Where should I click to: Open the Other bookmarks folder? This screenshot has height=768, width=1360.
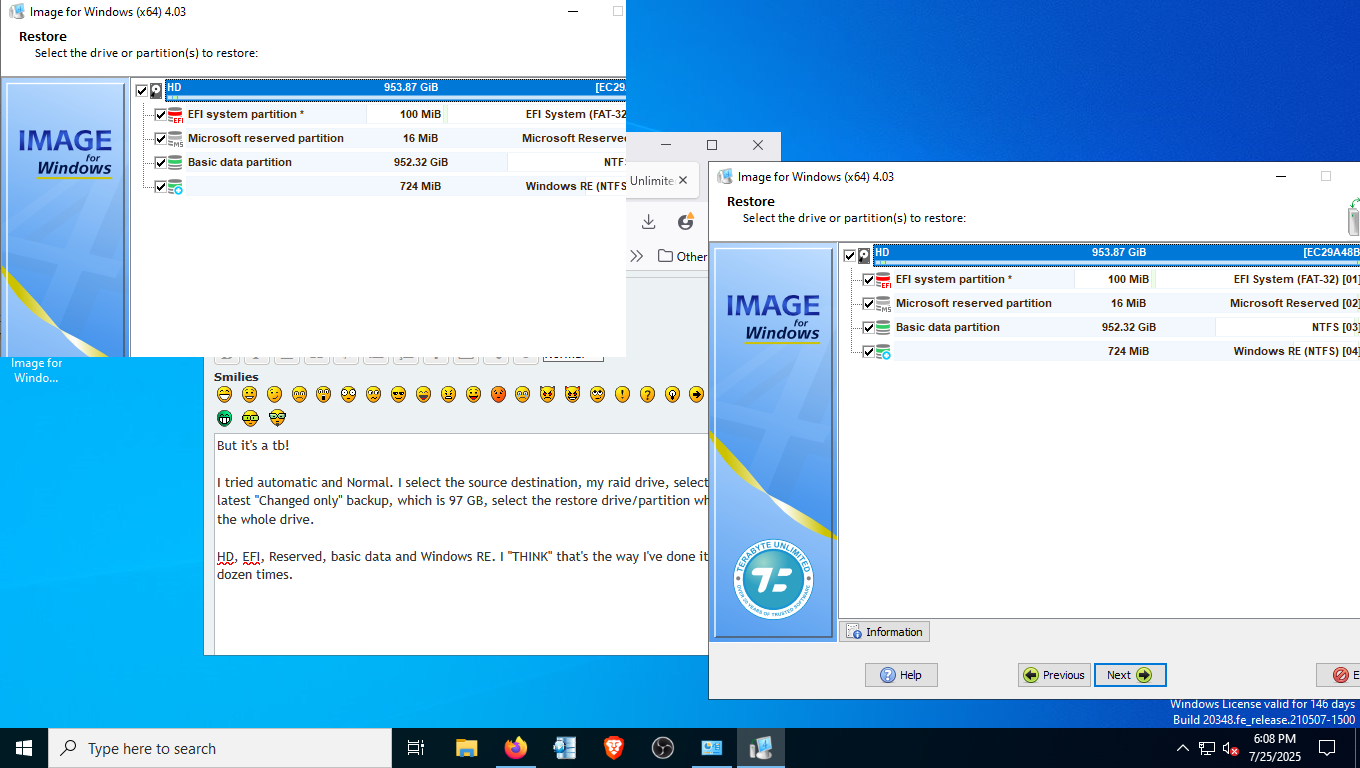(682, 256)
